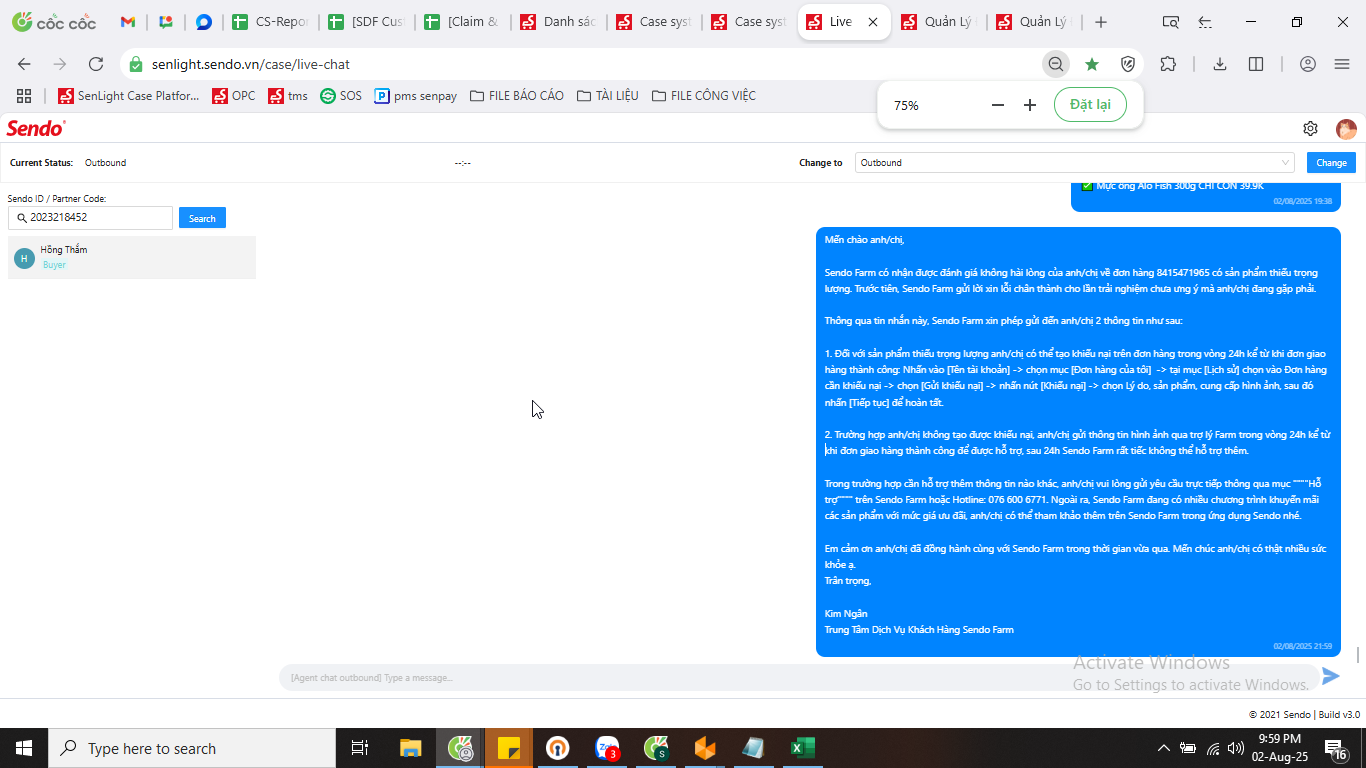The width and height of the screenshot is (1366, 768).
Task: Open Task View on the taskbar
Action: 360,748
